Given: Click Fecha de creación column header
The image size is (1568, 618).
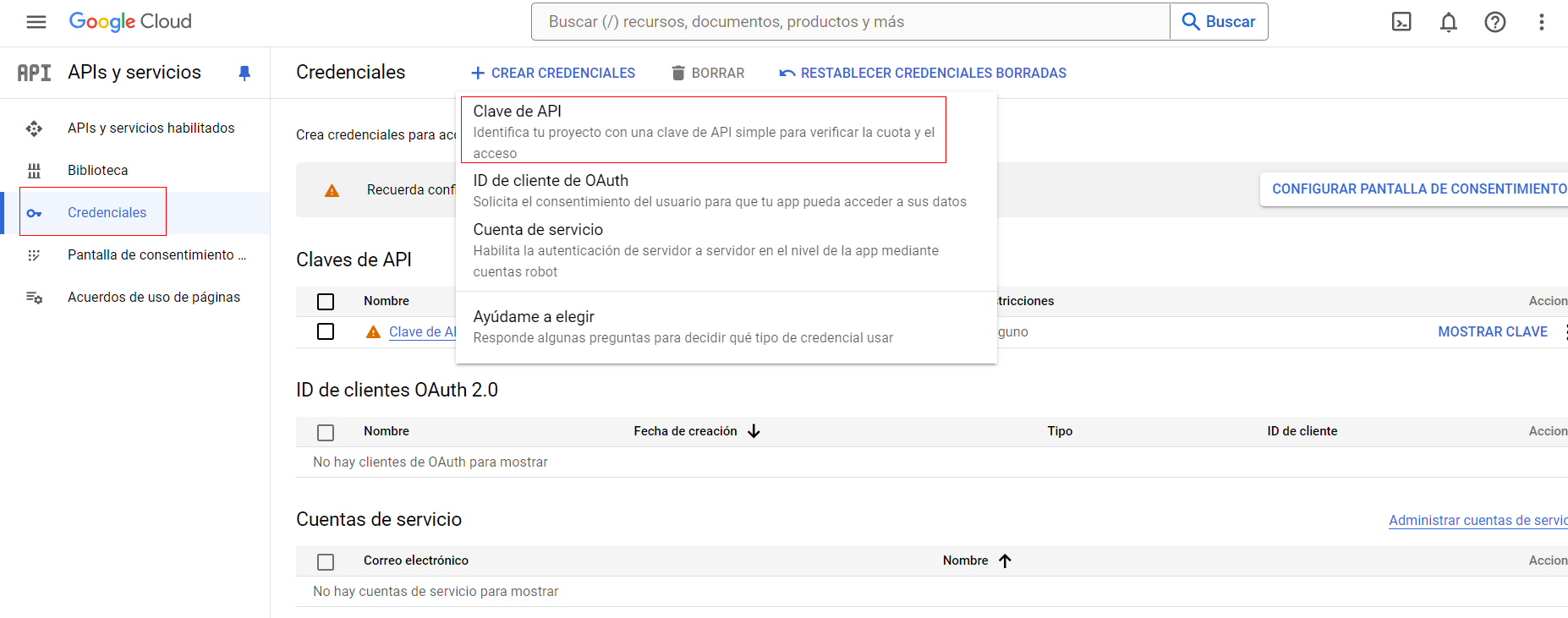Looking at the screenshot, I should (686, 431).
